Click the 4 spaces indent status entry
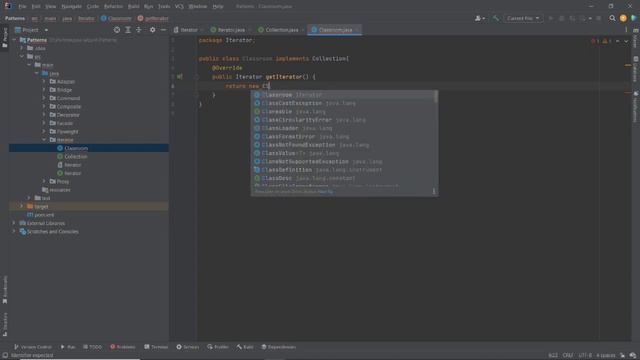Screen dimensions: 640x360 coord(606,356)
